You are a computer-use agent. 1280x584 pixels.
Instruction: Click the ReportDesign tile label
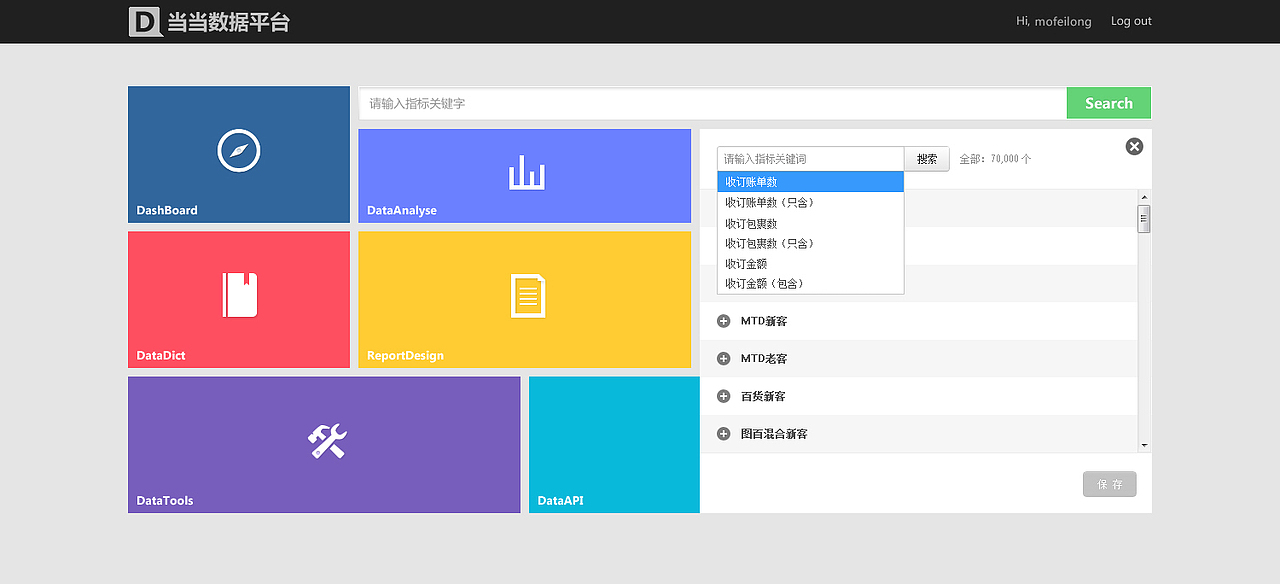(x=405, y=355)
